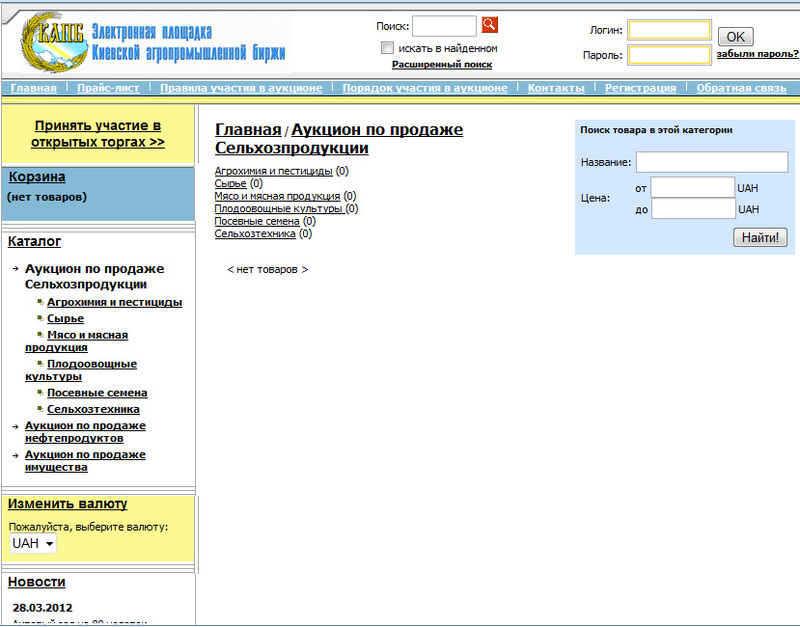Viewport: 800px width, 627px height.
Task: Open the 'Корзина' cart link
Action: tap(37, 177)
